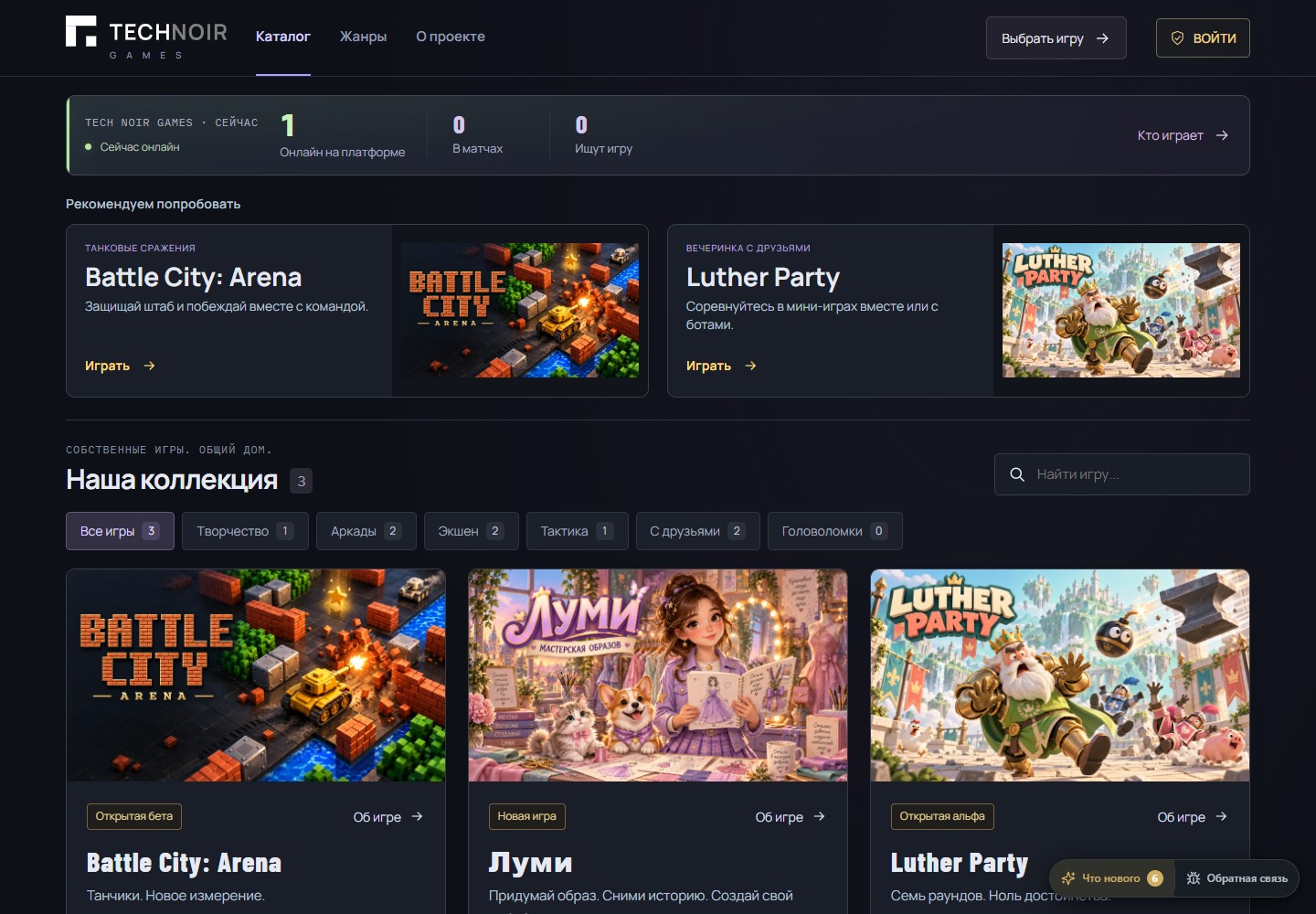Click the shield icon in Войти button

(x=1177, y=38)
